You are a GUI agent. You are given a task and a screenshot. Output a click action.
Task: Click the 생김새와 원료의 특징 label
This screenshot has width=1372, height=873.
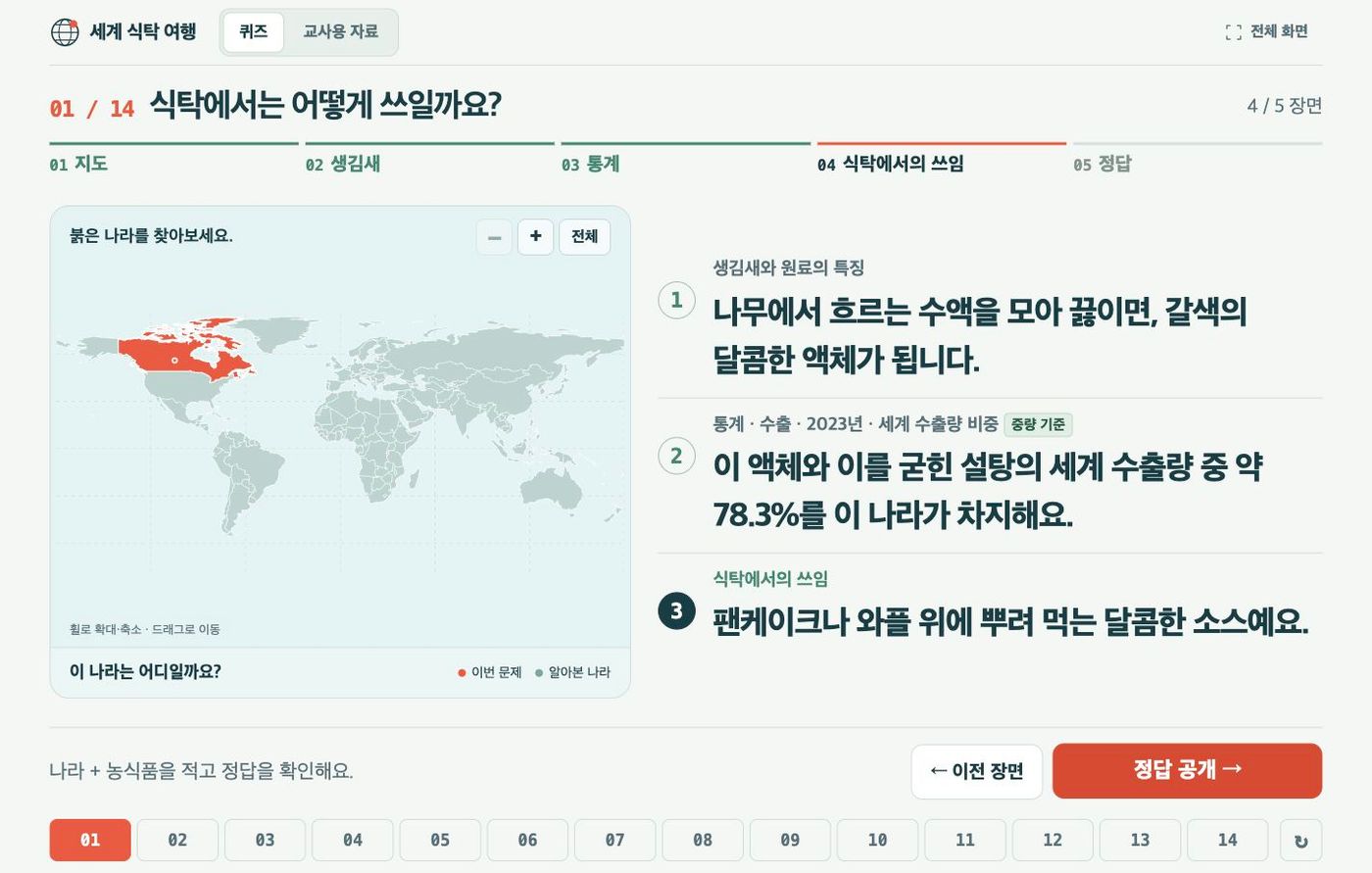click(788, 267)
